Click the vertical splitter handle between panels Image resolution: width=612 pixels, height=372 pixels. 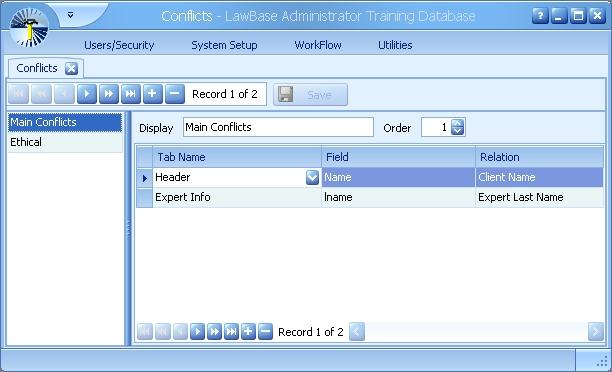[x=128, y=228]
